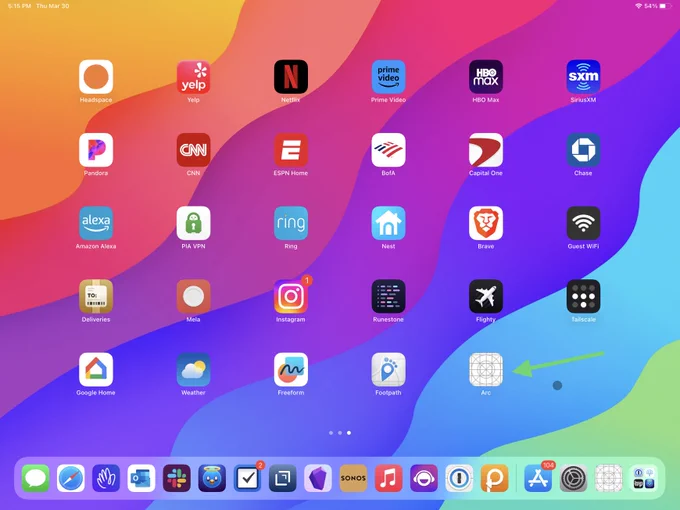Open the Chase app
The height and width of the screenshot is (510, 680).
(583, 150)
